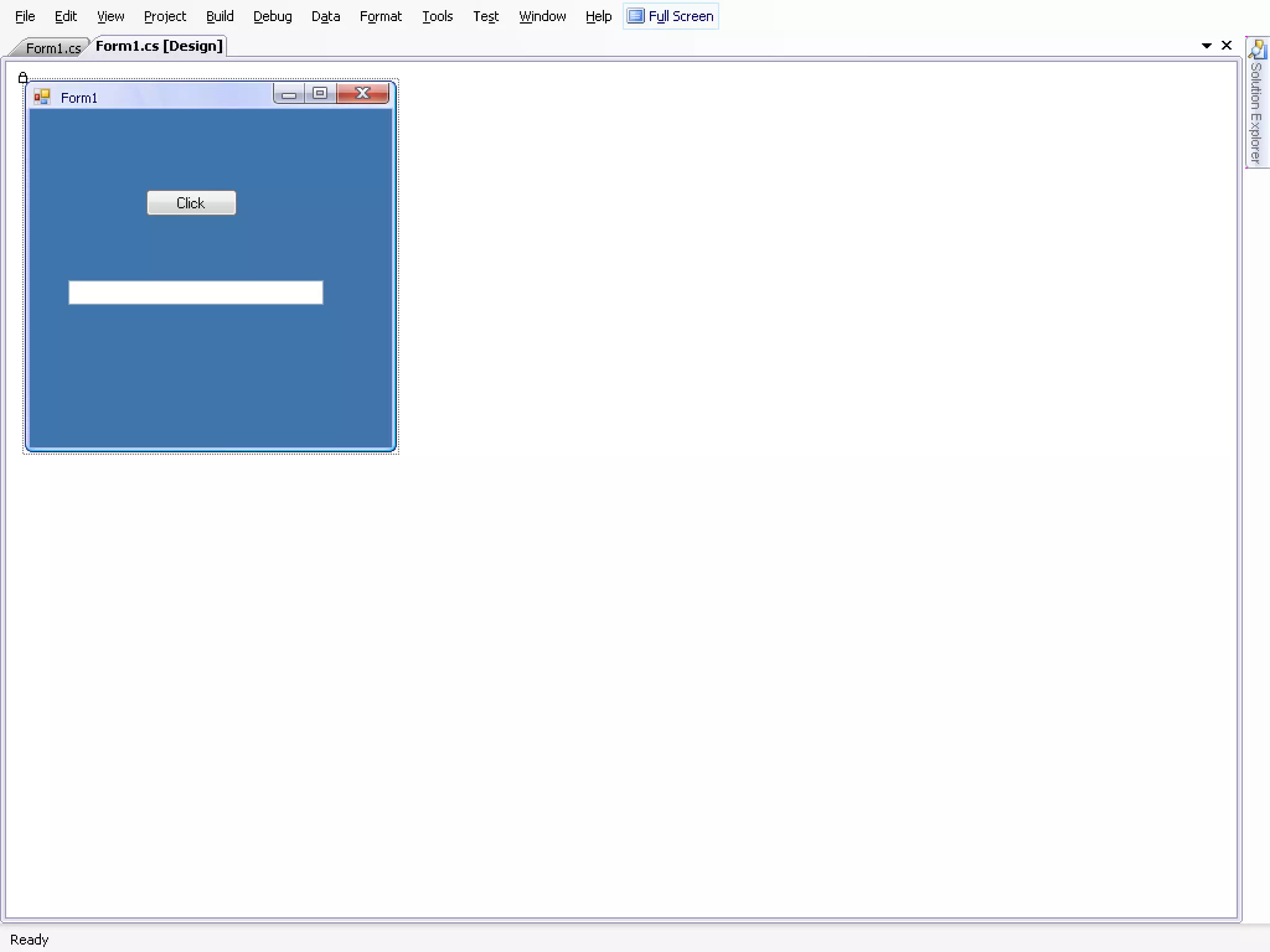Expand the Debug menu
The width and height of the screenshot is (1270, 952).
(x=272, y=16)
